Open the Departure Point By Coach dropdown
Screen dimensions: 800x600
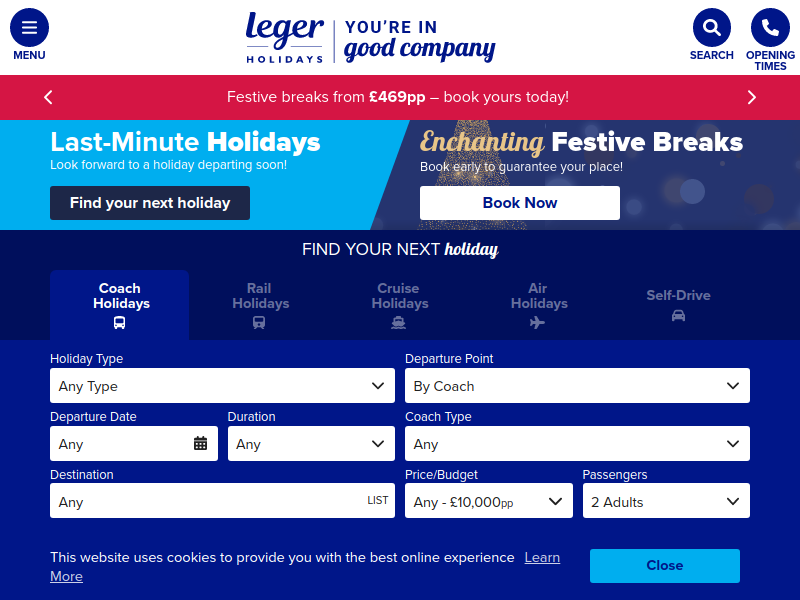[578, 386]
